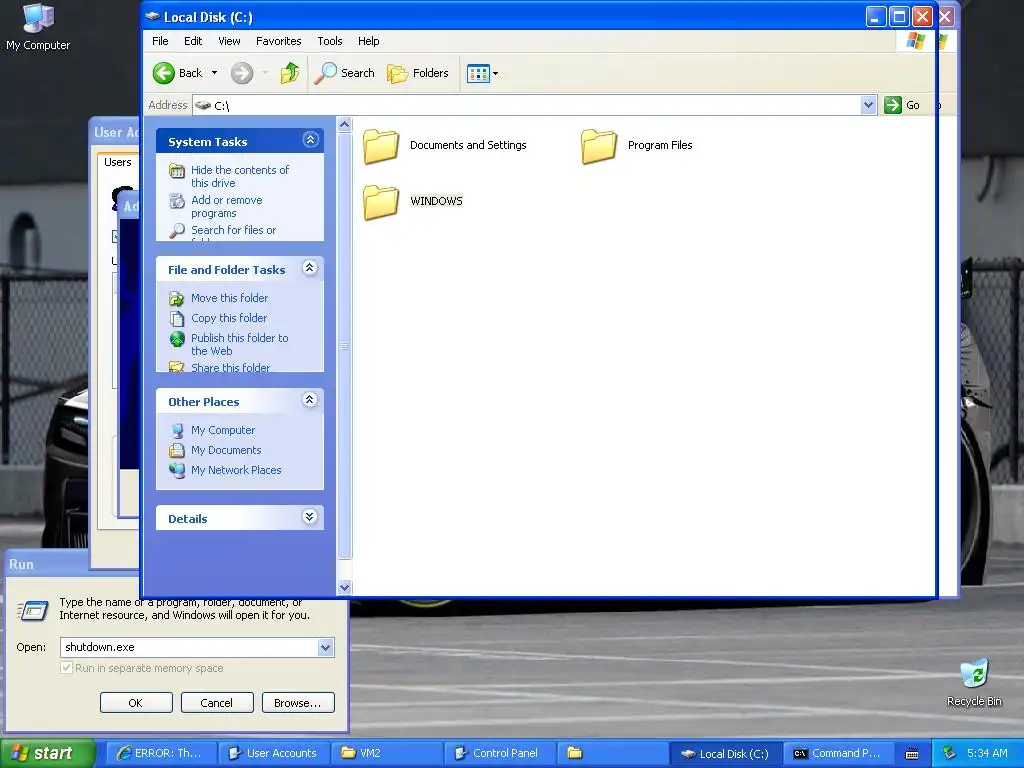Open the Back history dropdown arrow
Viewport: 1024px width, 768px height.
click(x=214, y=73)
